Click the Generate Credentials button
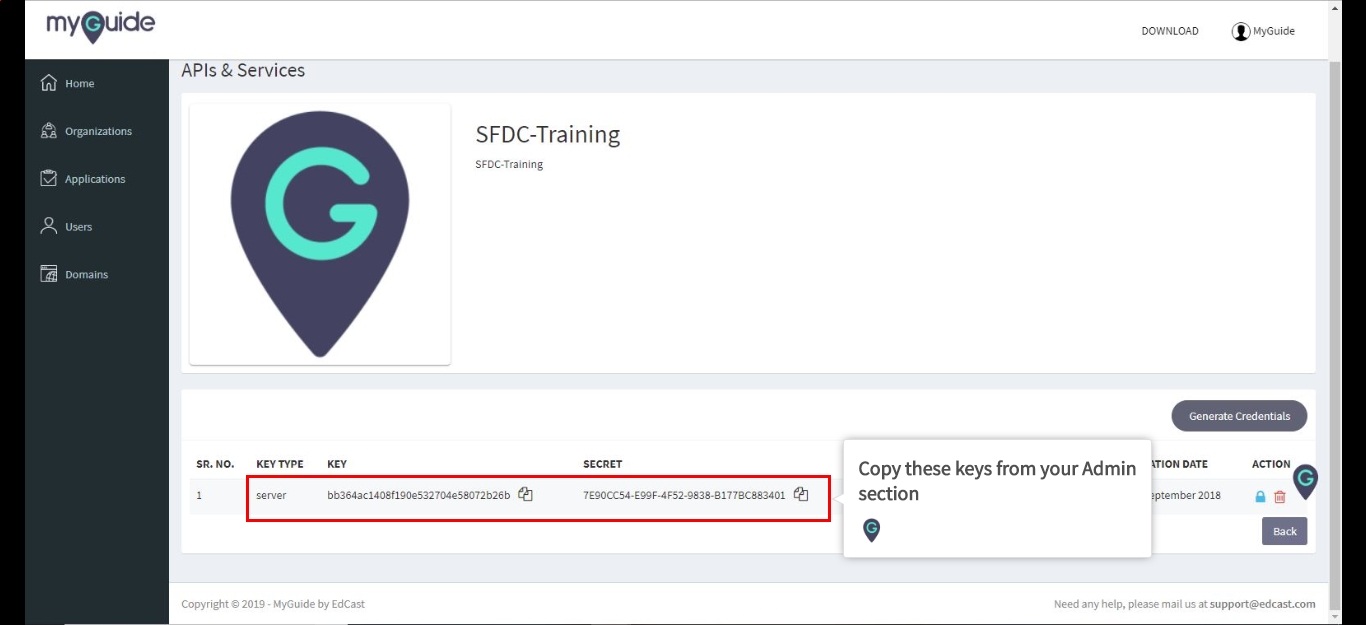This screenshot has height=625, width=1366. [x=1239, y=416]
